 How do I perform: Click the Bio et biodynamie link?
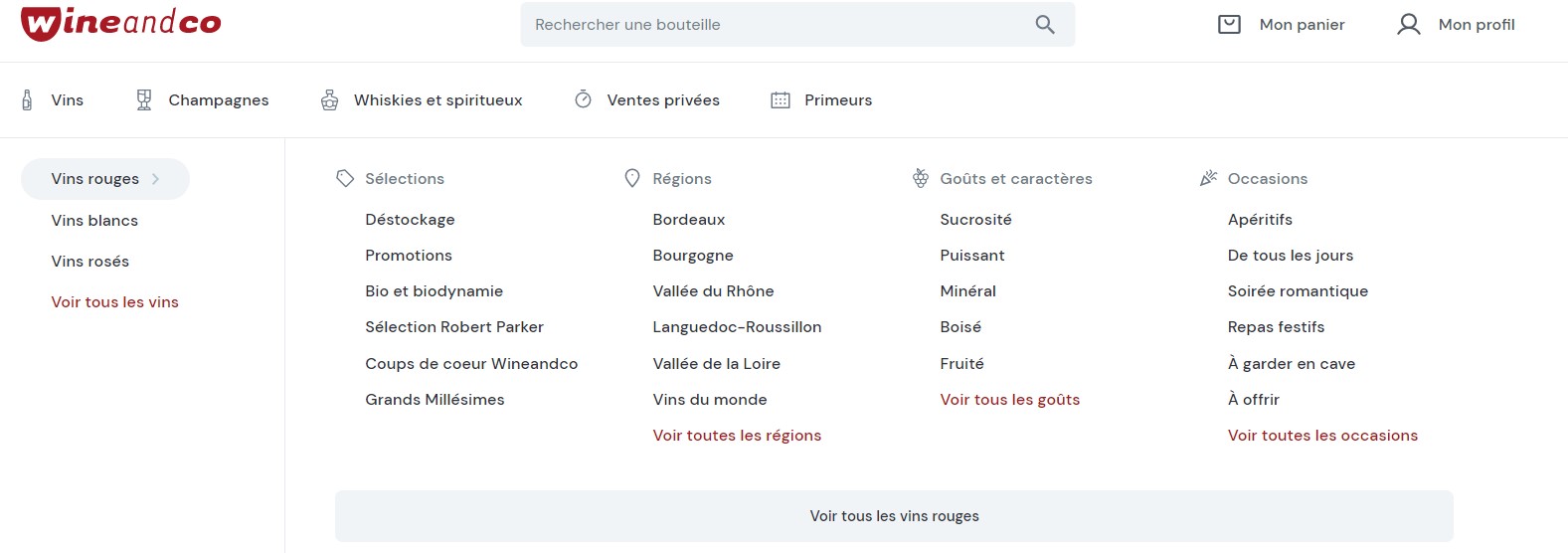pyautogui.click(x=434, y=291)
